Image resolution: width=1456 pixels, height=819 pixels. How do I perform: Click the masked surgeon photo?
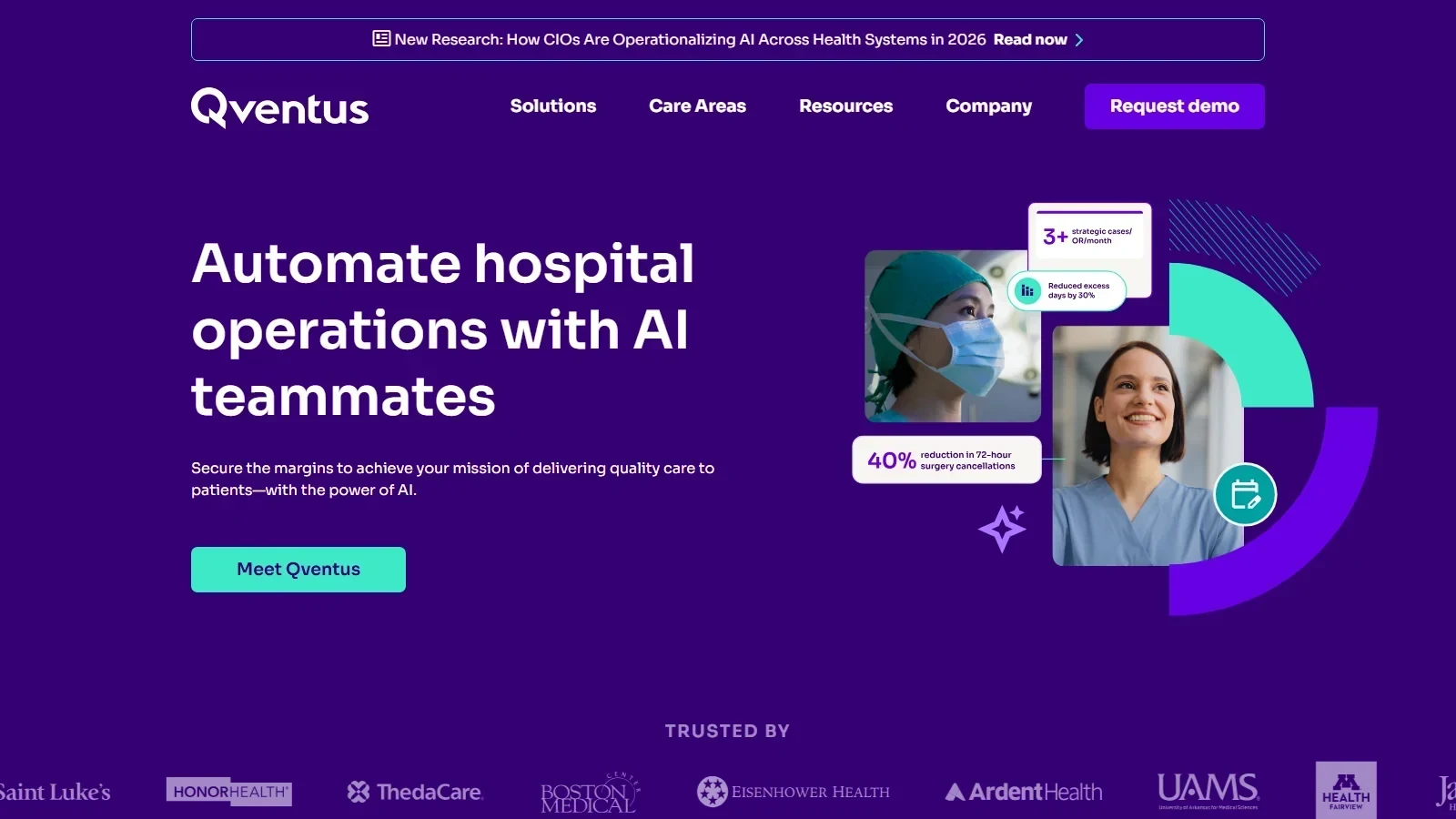click(x=953, y=336)
